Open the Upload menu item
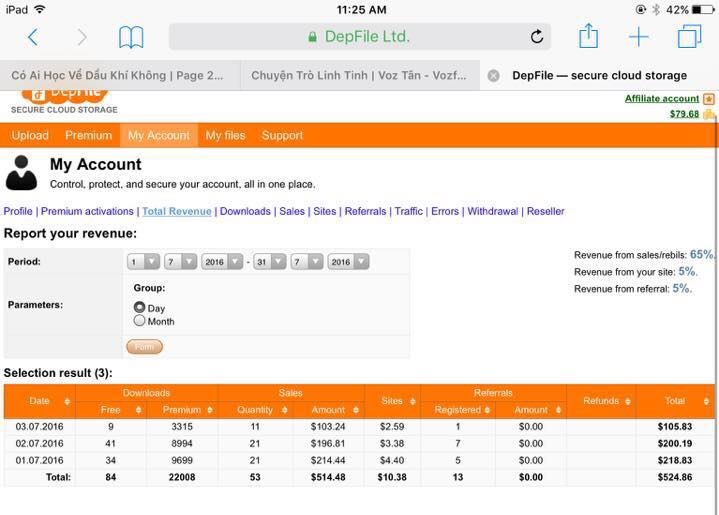This screenshot has height=515, width=719. tap(30, 136)
